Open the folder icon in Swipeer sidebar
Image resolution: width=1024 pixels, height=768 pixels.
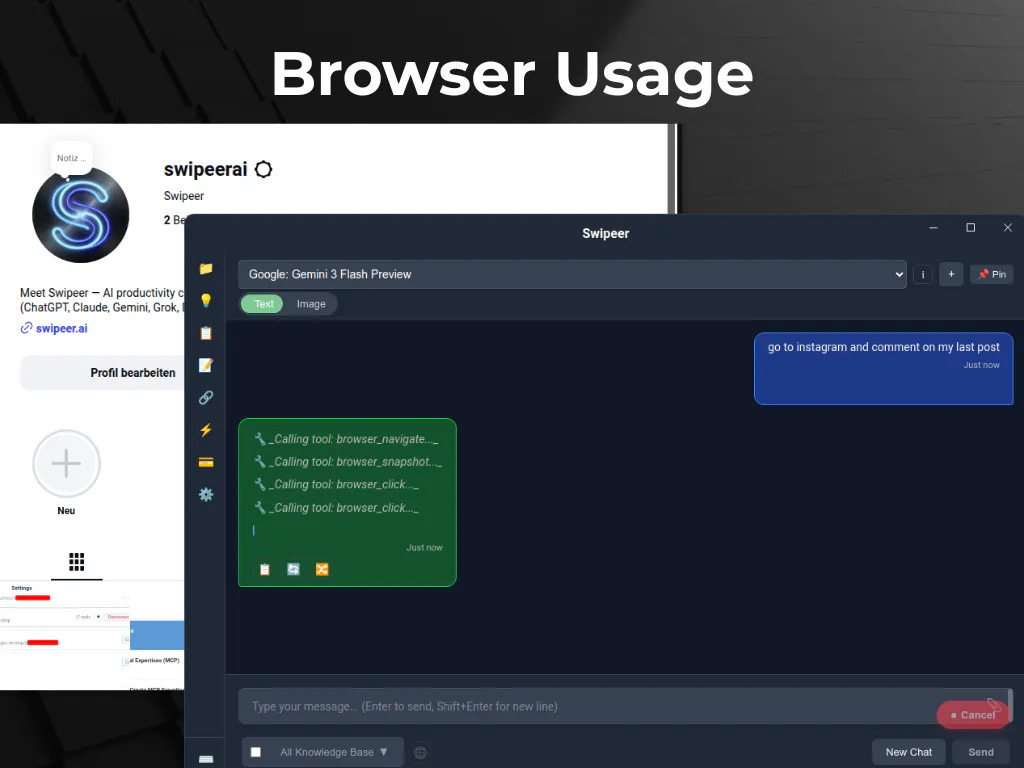pyautogui.click(x=206, y=268)
